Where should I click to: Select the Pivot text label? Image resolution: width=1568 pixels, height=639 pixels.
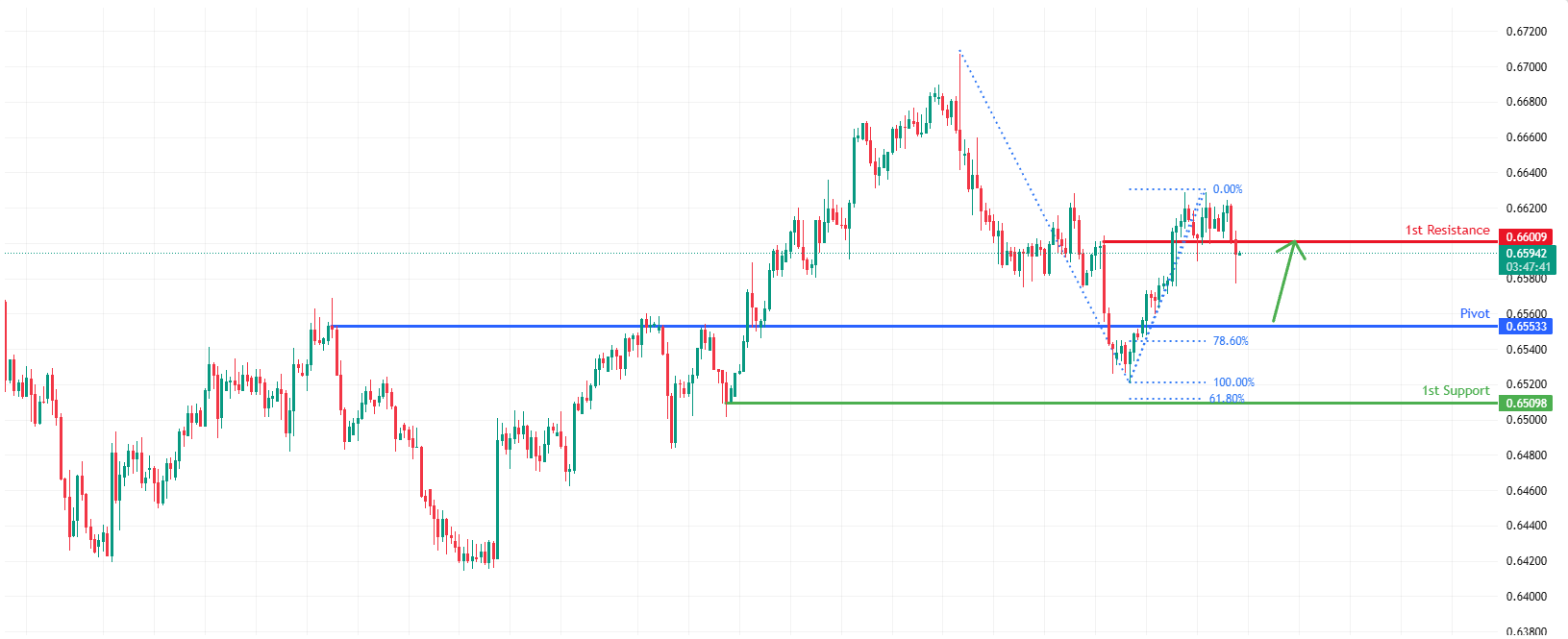1475,313
